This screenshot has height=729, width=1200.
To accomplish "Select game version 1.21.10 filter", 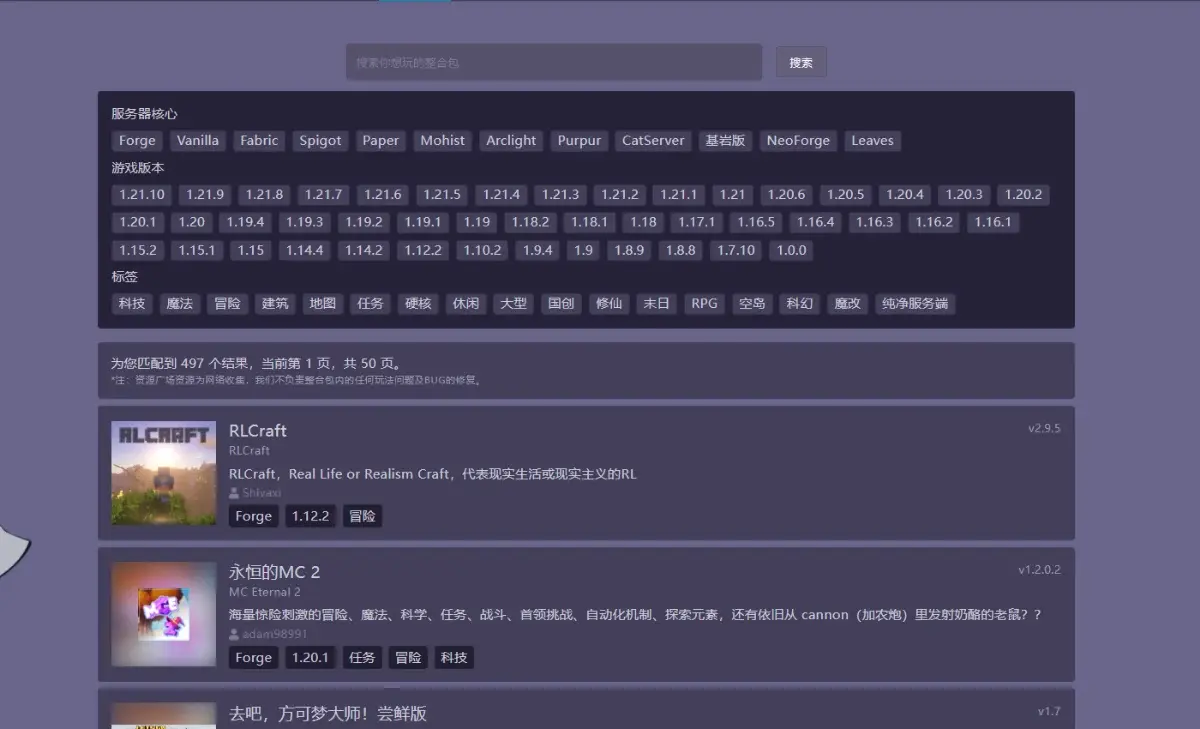I will coord(142,195).
